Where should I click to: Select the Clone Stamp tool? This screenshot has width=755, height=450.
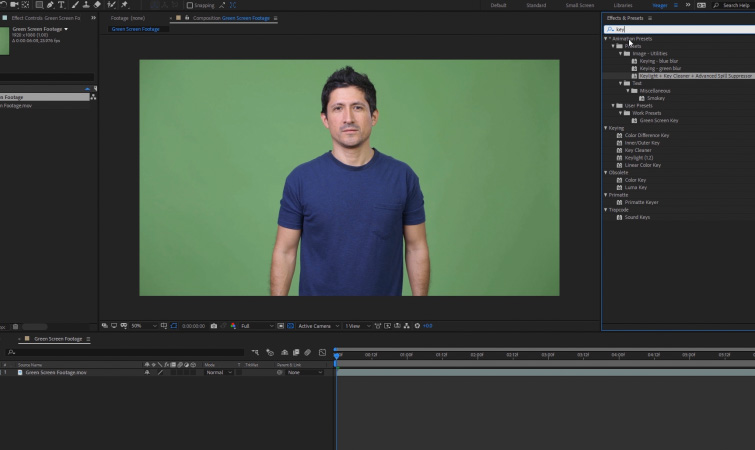click(x=86, y=5)
